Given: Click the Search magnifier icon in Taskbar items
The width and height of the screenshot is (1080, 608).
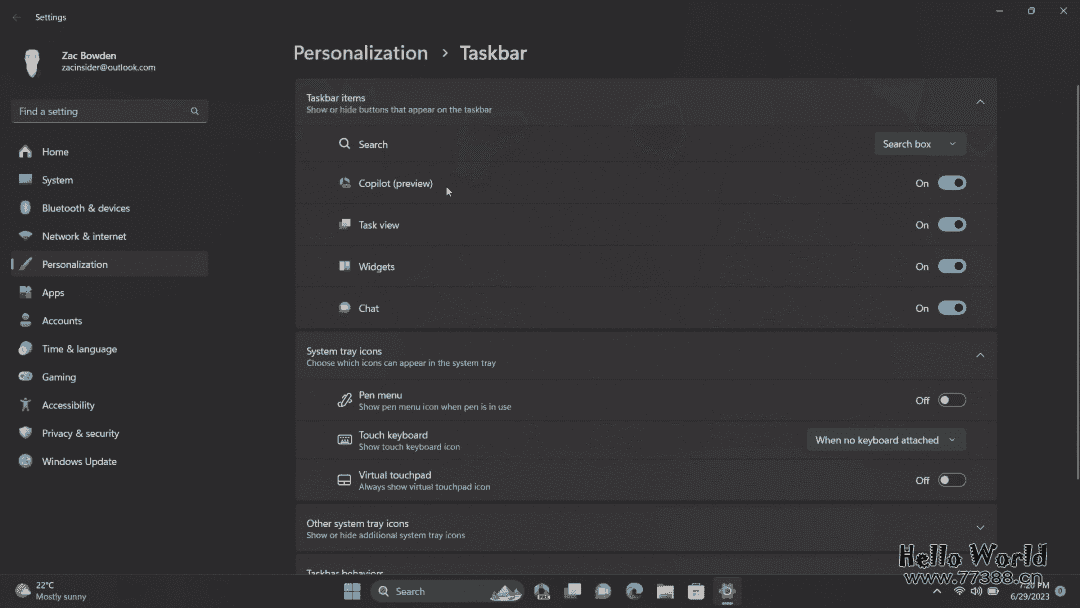Looking at the screenshot, I should (x=344, y=144).
